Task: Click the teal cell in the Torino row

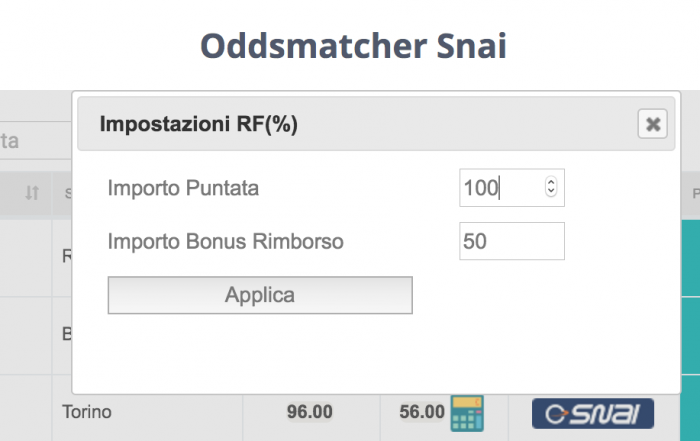Action: pyautogui.click(x=690, y=408)
